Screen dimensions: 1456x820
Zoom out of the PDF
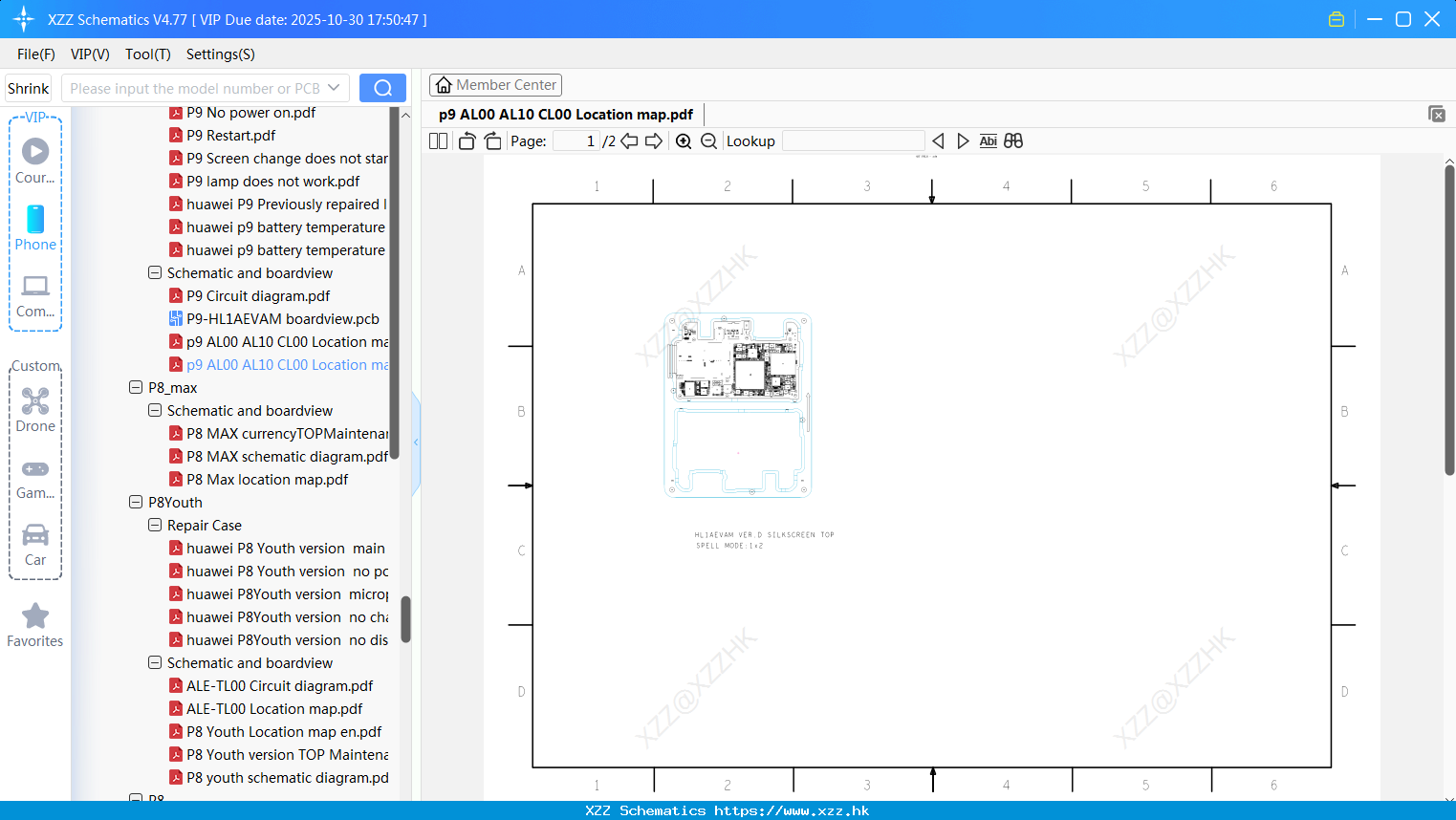[708, 141]
